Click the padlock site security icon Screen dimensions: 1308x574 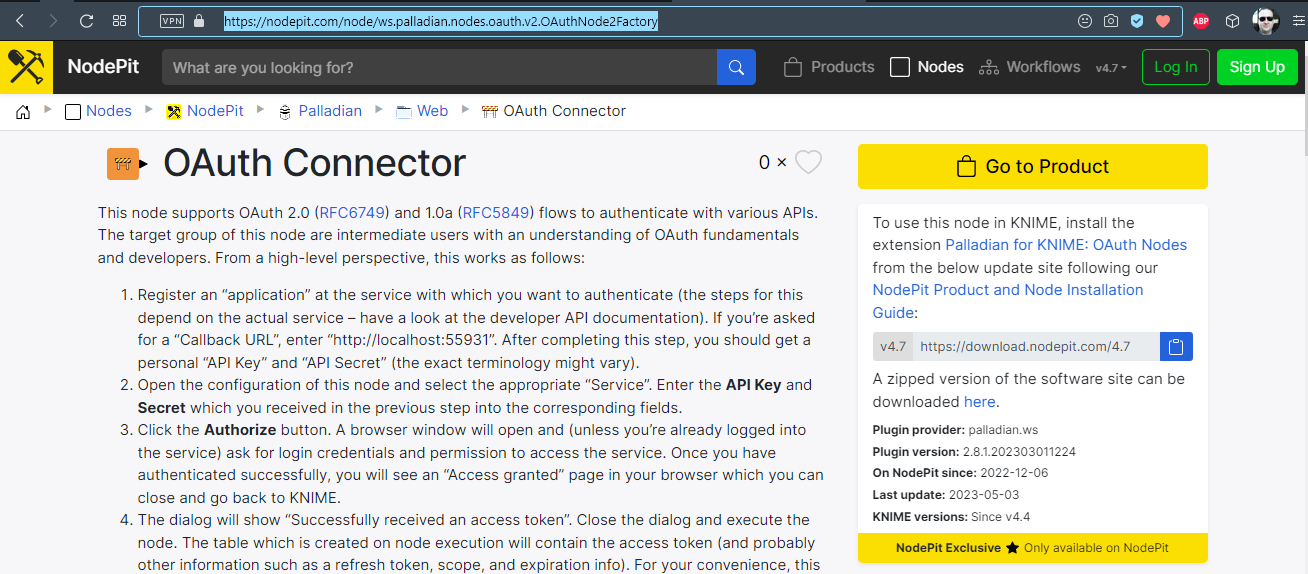pos(199,21)
